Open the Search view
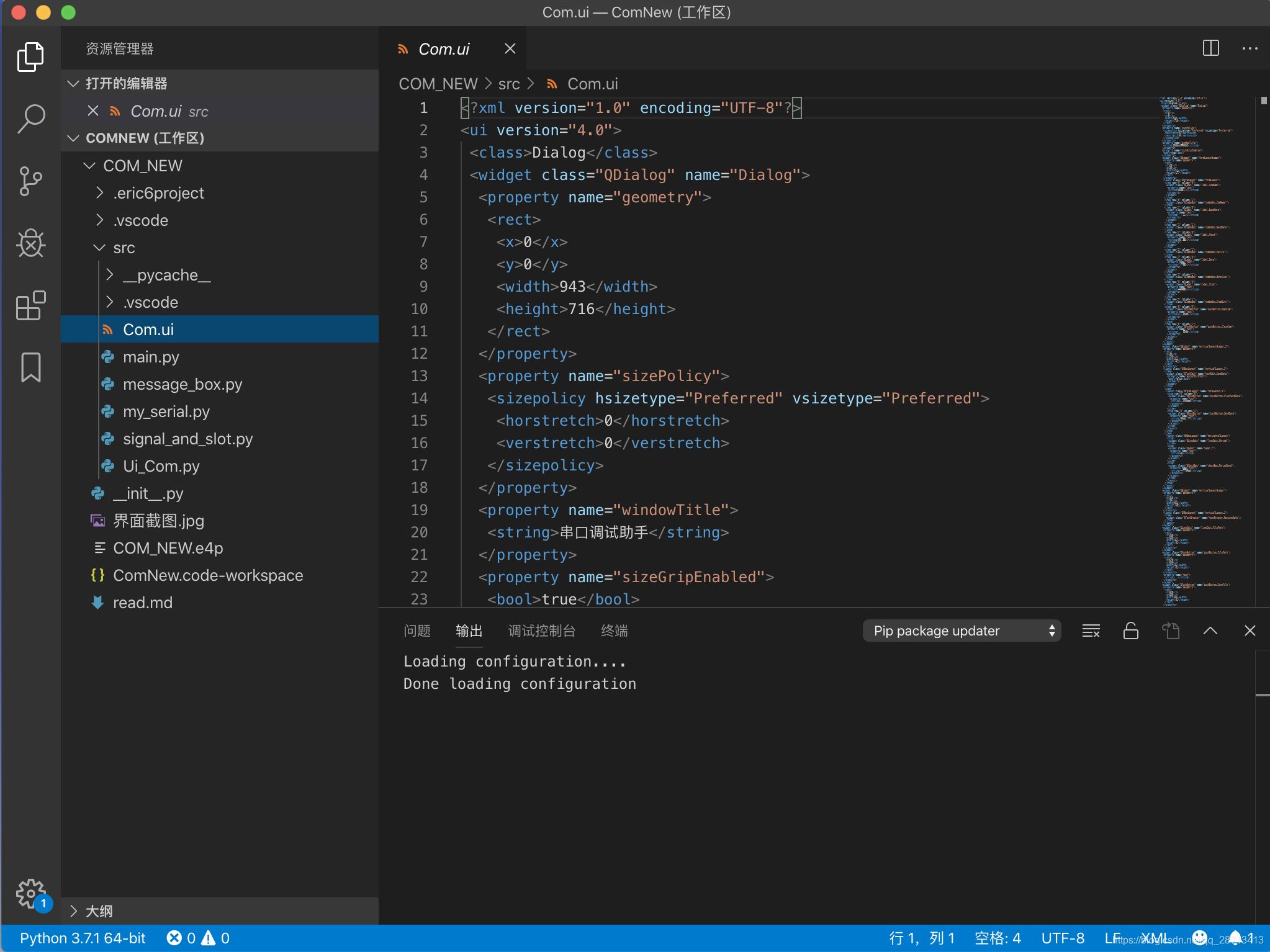The width and height of the screenshot is (1270, 952). coord(31,118)
